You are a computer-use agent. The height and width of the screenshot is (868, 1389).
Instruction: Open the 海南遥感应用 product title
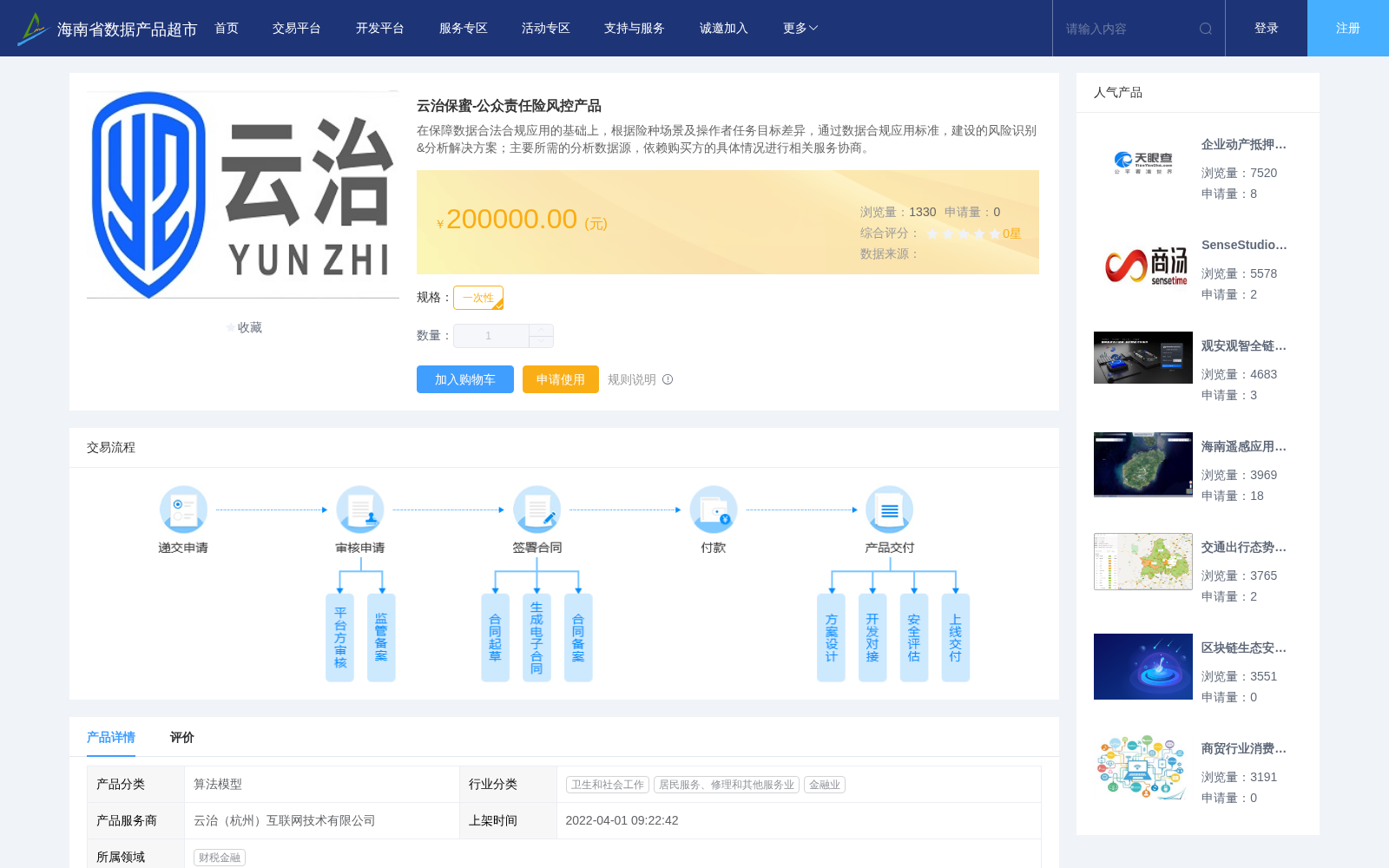pyautogui.click(x=1244, y=447)
